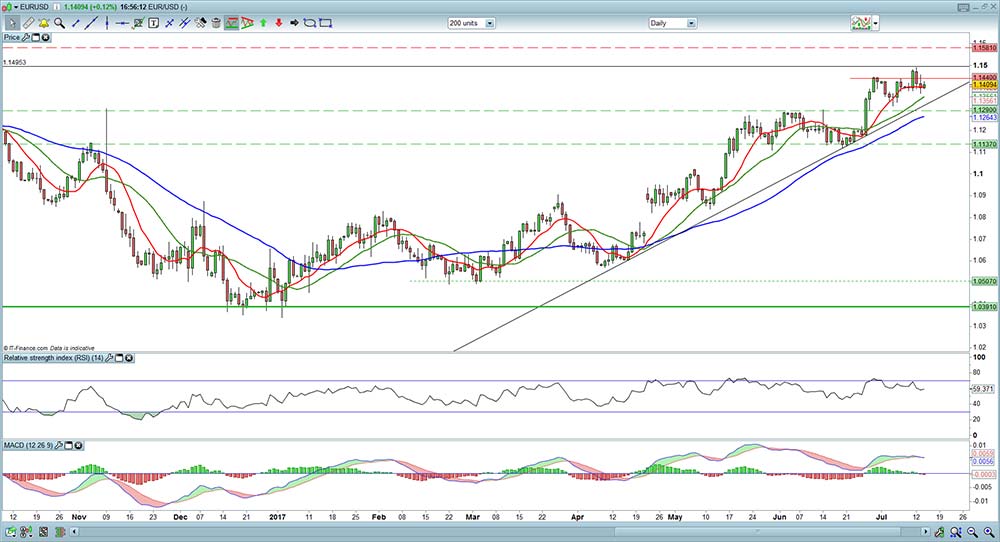This screenshot has width=1000, height=542.
Task: Select the ellipse drawing tool
Action: point(310,23)
